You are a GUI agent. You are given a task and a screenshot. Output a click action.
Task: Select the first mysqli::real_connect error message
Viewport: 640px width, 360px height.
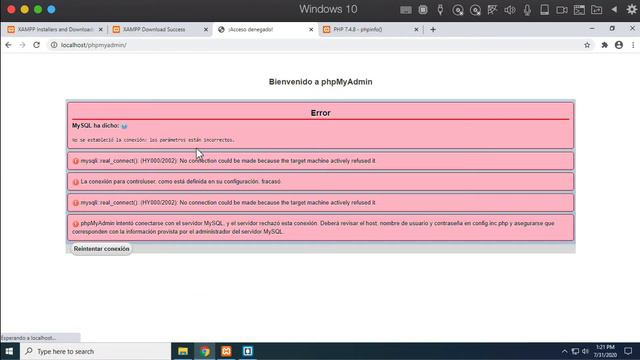click(x=228, y=161)
